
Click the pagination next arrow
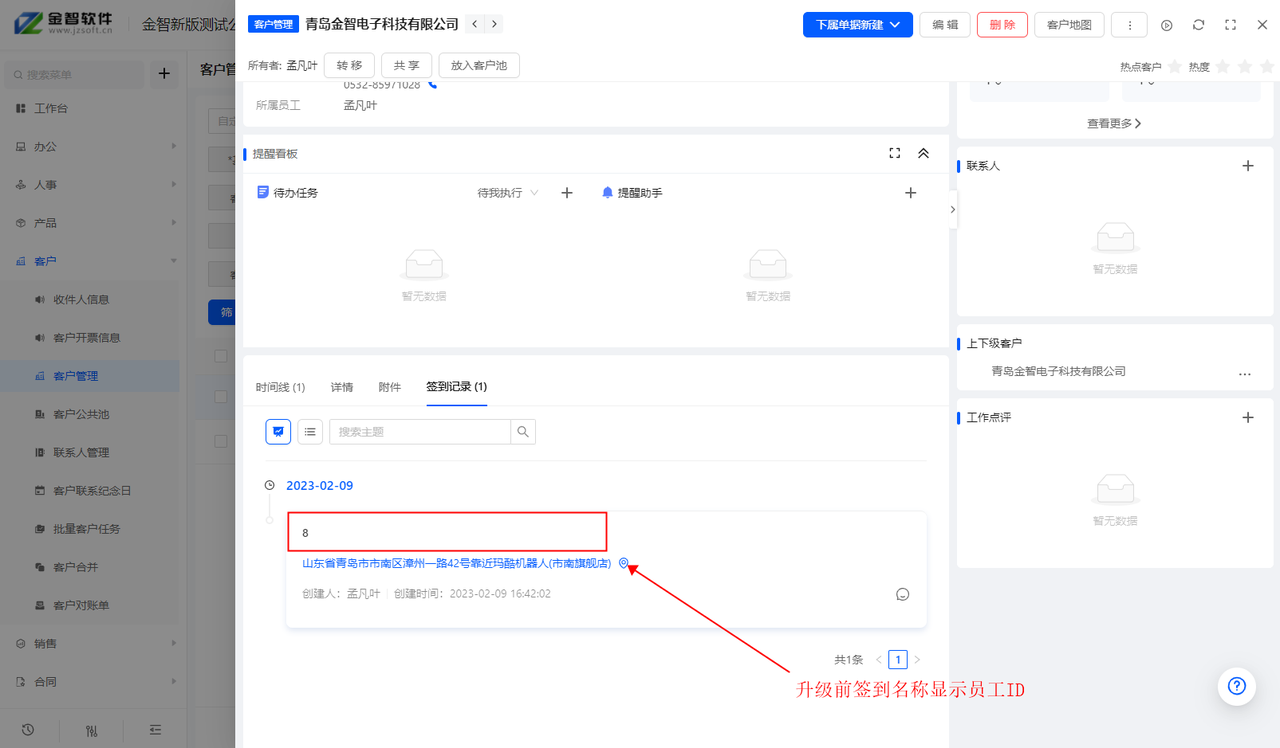[917, 660]
